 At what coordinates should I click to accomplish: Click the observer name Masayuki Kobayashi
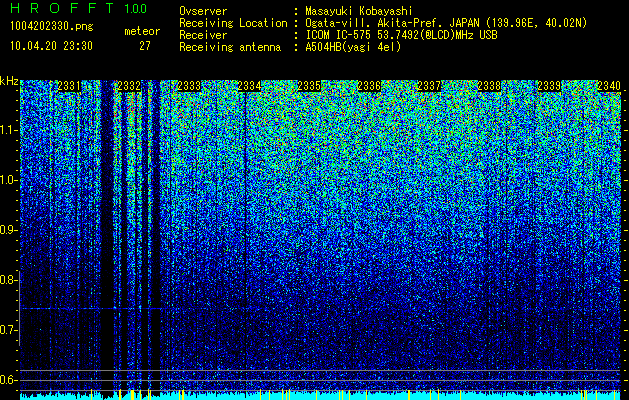[359, 12]
